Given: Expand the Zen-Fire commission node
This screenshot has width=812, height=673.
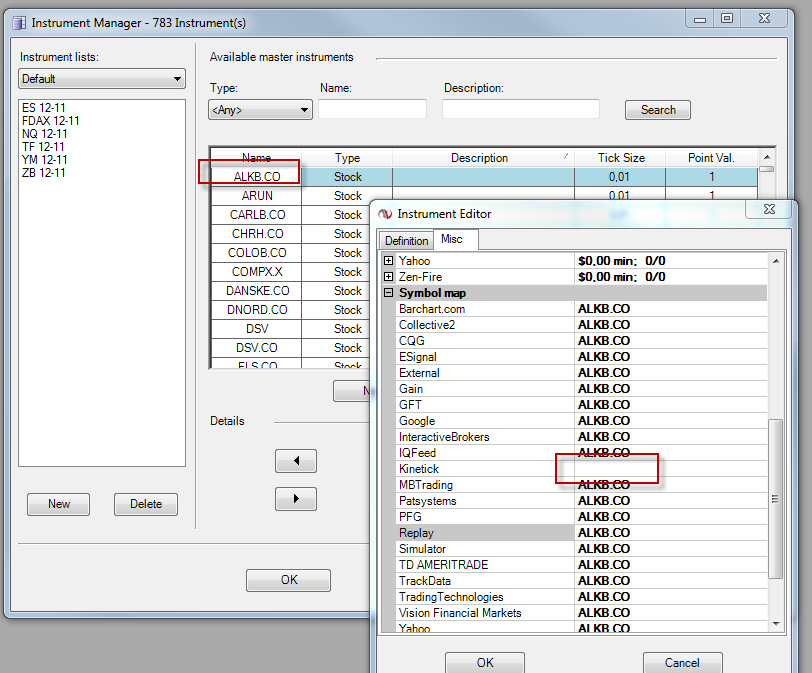Looking at the screenshot, I should point(388,276).
